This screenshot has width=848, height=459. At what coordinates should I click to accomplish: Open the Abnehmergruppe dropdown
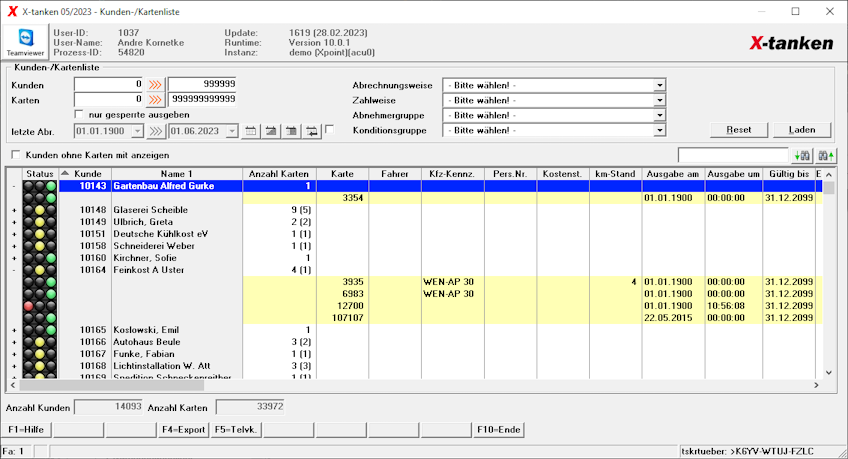coord(659,115)
